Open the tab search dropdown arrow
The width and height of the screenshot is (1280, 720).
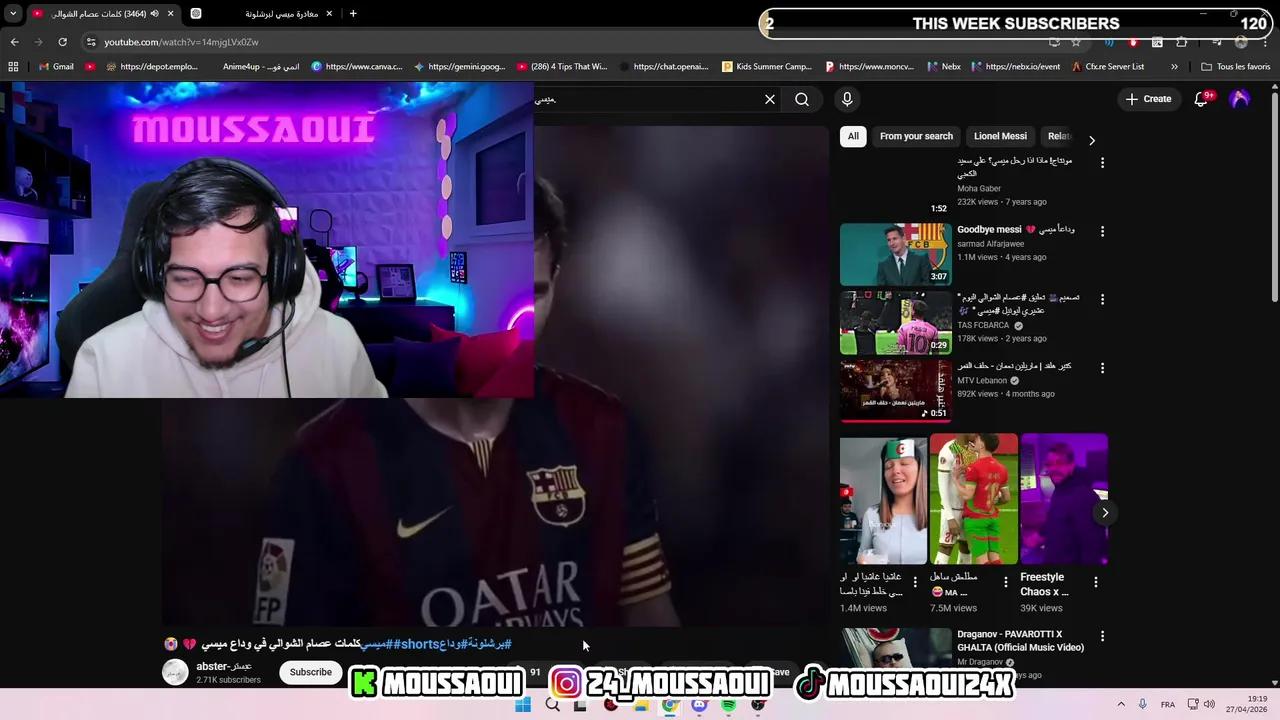(13, 14)
